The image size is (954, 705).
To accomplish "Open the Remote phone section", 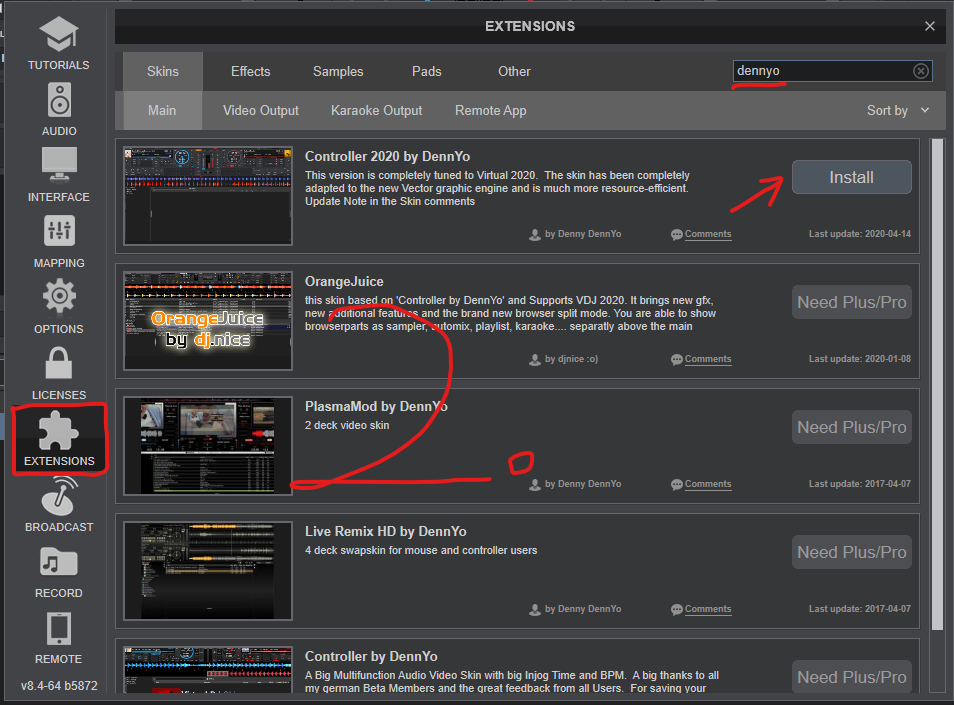I will 58,637.
